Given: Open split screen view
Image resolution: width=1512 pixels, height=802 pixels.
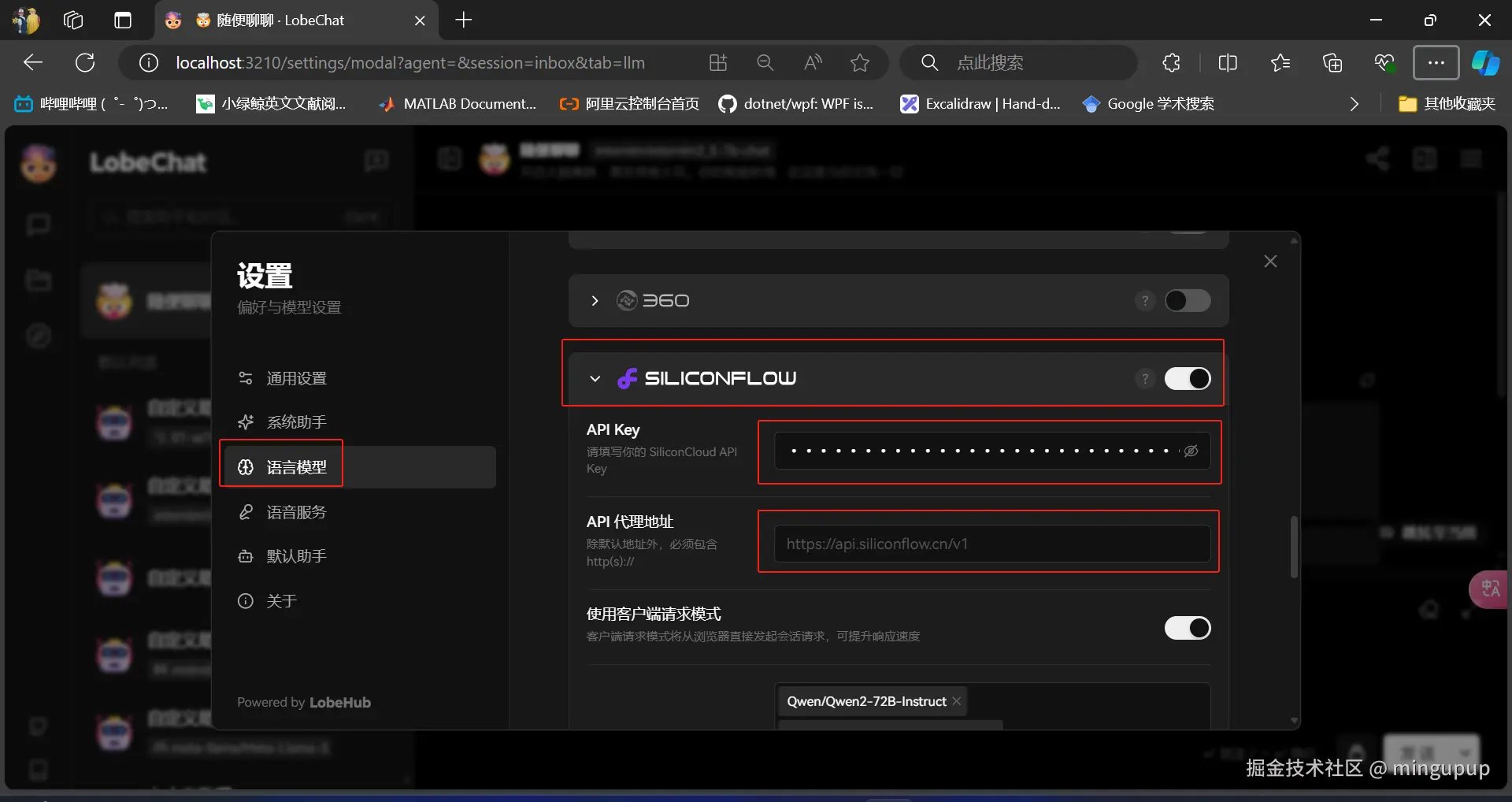Looking at the screenshot, I should coord(1228,62).
